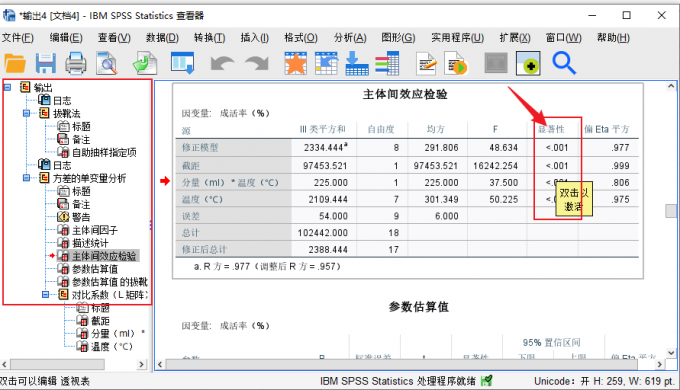Click the save floppy disk icon
This screenshot has height=390, width=680.
[46, 63]
